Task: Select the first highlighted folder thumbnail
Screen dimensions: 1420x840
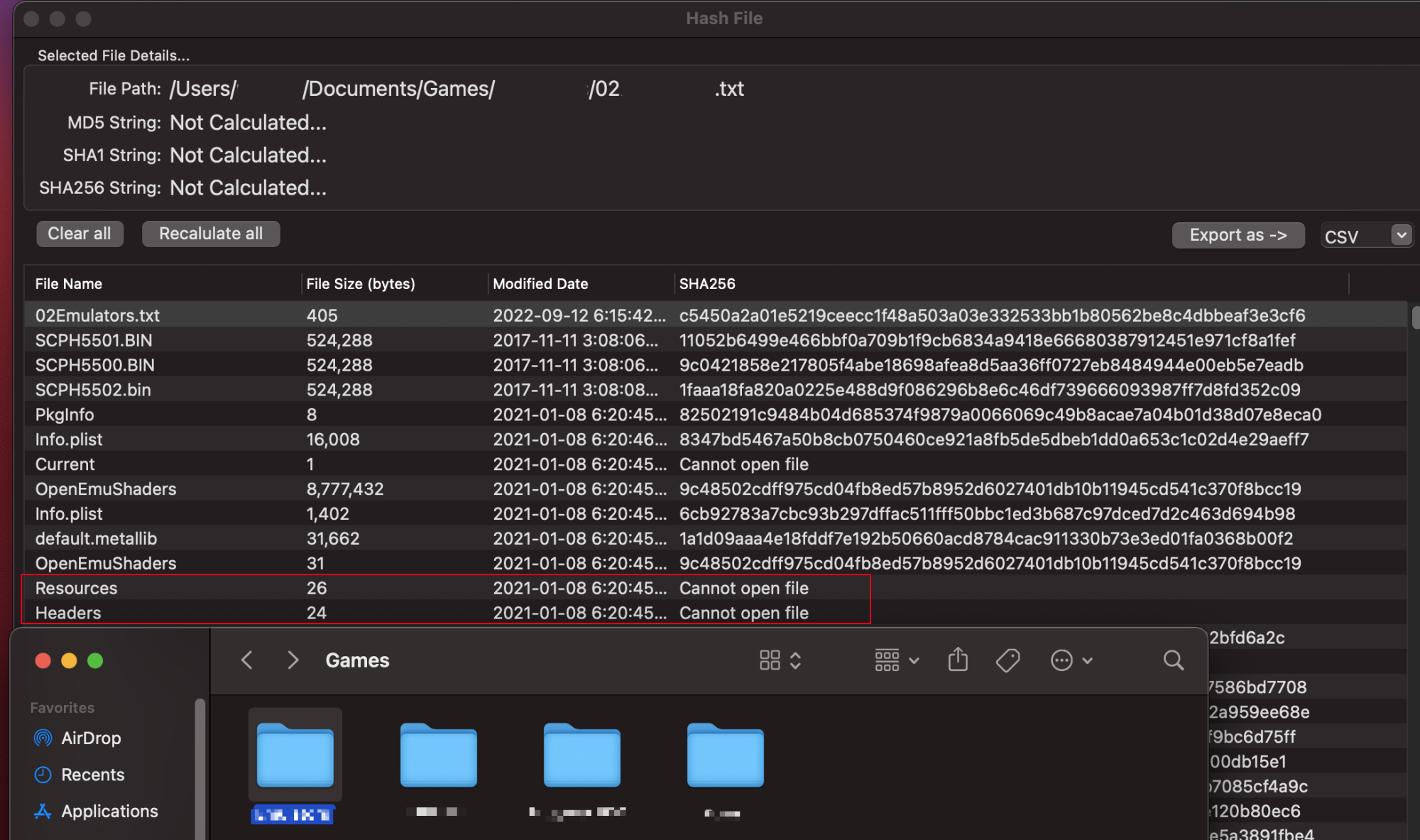Action: (295, 756)
